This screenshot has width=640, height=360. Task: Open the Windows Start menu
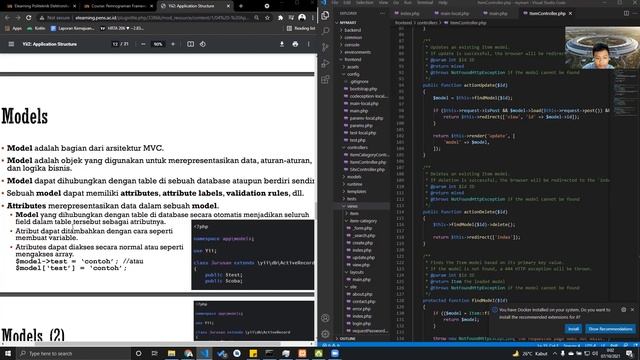[8, 353]
